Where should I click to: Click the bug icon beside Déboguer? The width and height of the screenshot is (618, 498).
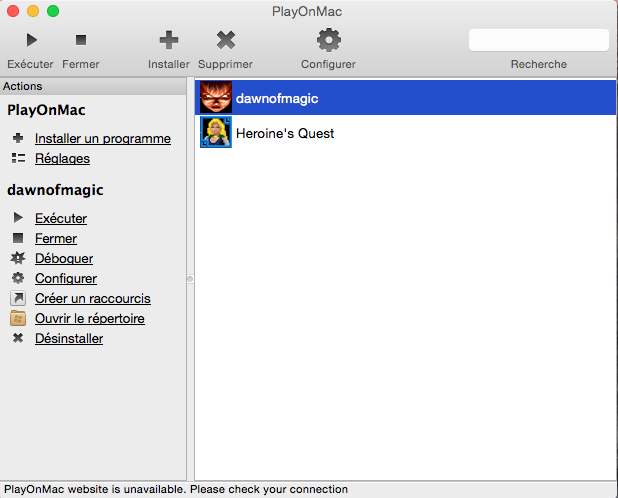tap(18, 258)
